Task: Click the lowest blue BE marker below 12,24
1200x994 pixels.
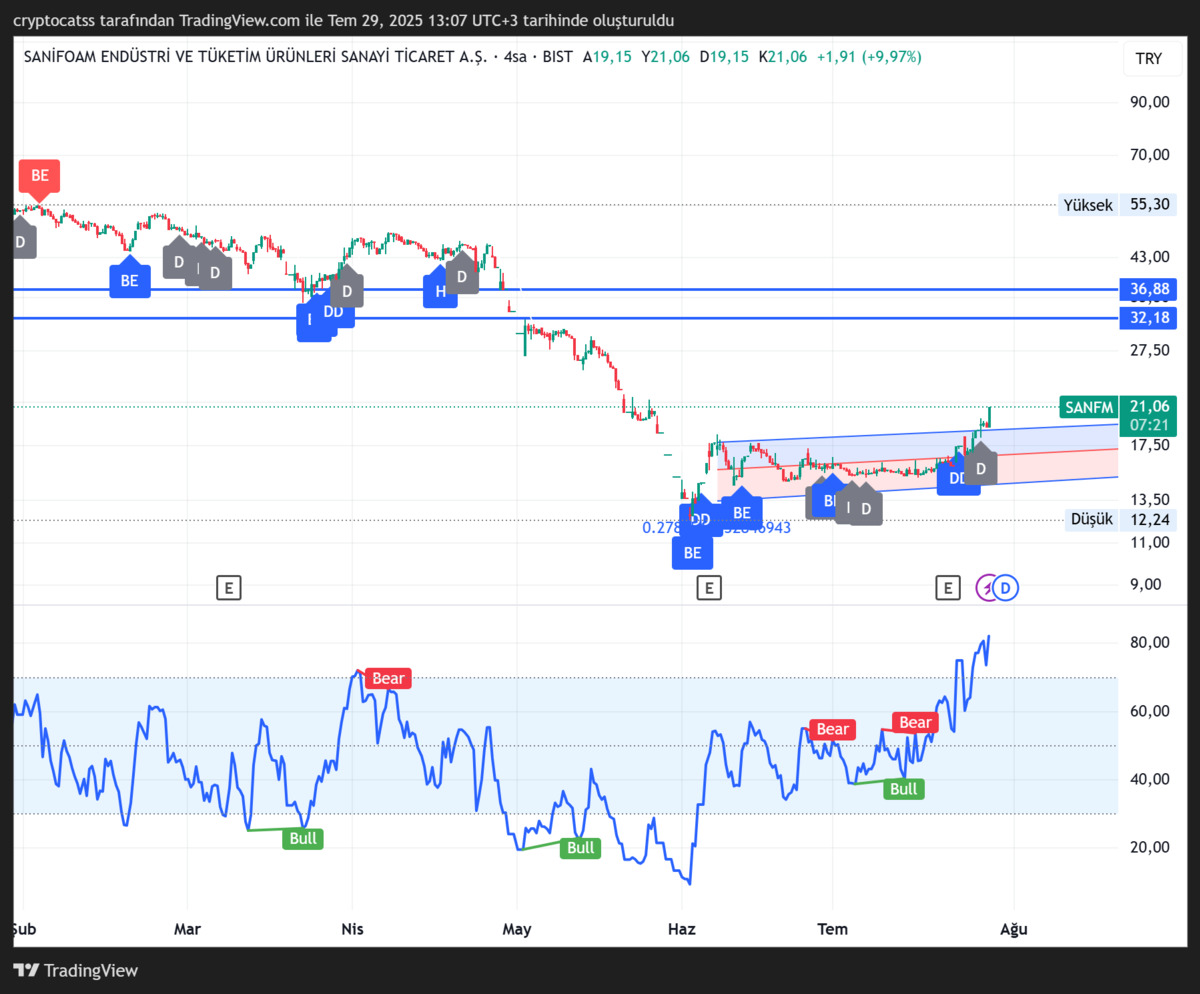Action: click(692, 551)
